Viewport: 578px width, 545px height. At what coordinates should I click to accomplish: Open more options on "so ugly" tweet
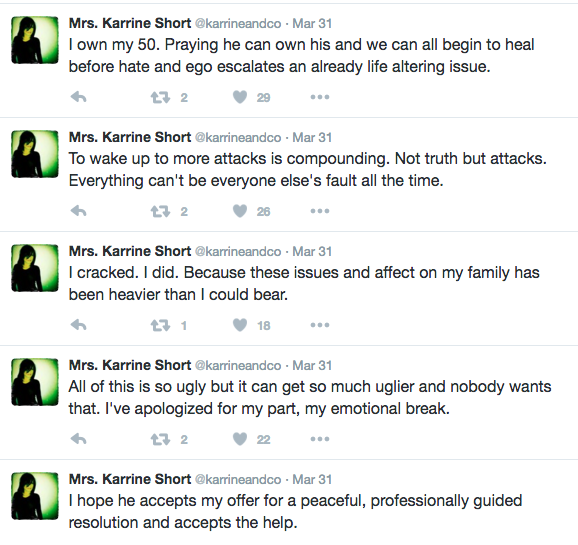[320, 439]
